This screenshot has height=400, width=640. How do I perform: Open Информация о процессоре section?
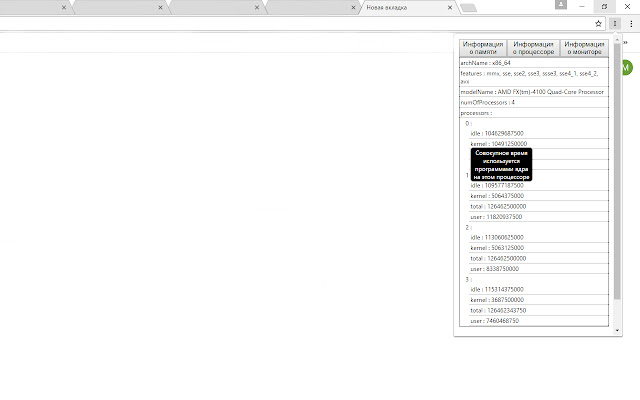[533, 48]
